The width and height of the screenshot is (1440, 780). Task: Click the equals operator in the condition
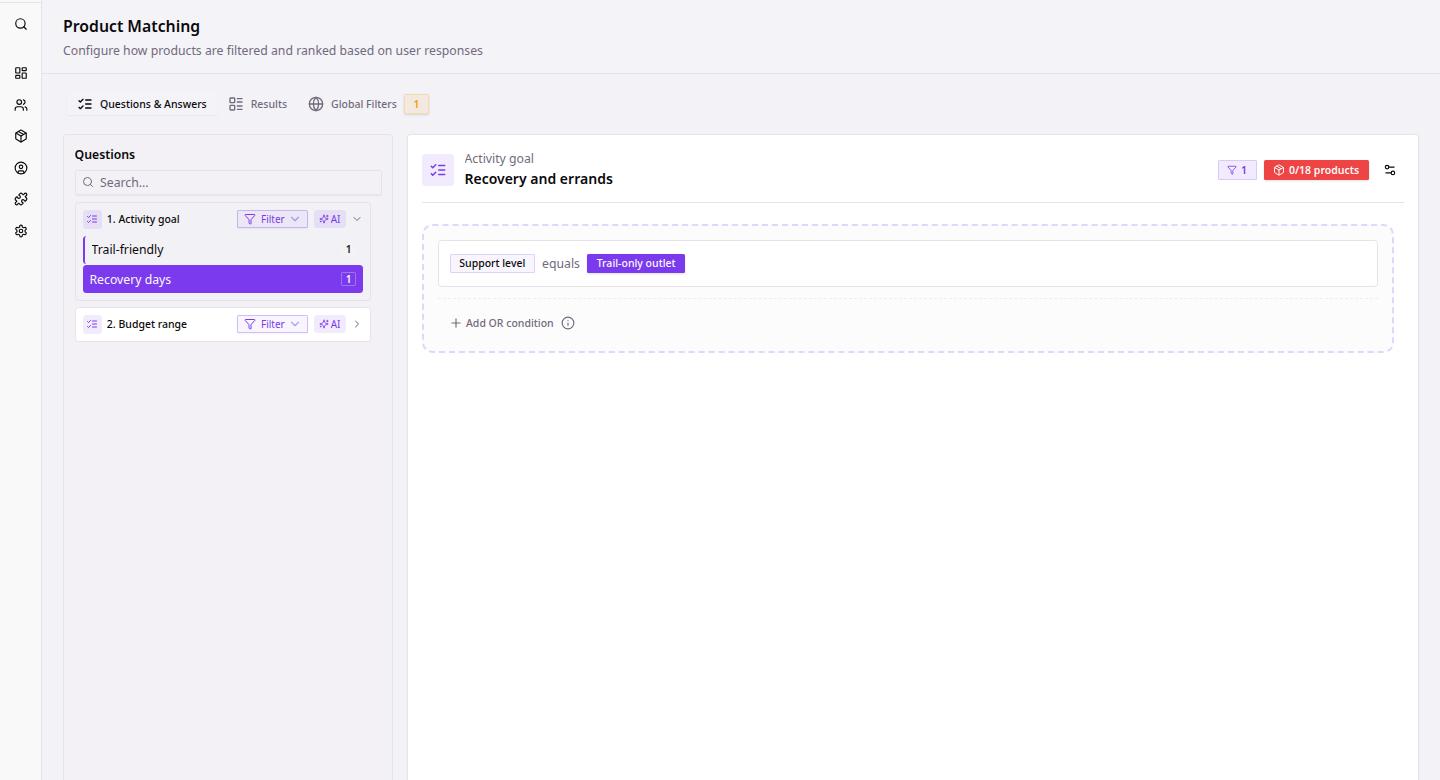561,263
